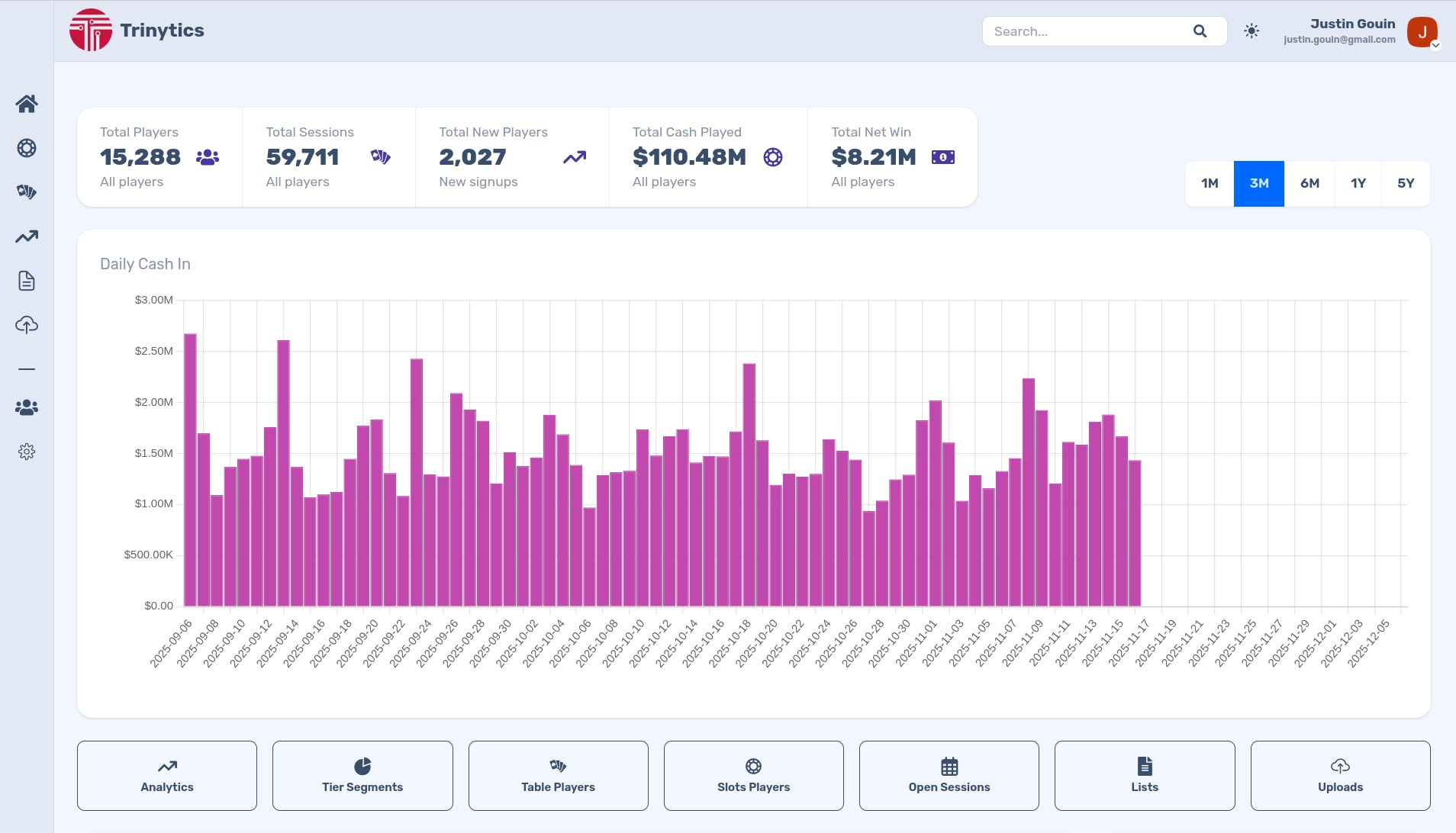
Task: Click the Total Net Win money icon
Action: [x=943, y=157]
